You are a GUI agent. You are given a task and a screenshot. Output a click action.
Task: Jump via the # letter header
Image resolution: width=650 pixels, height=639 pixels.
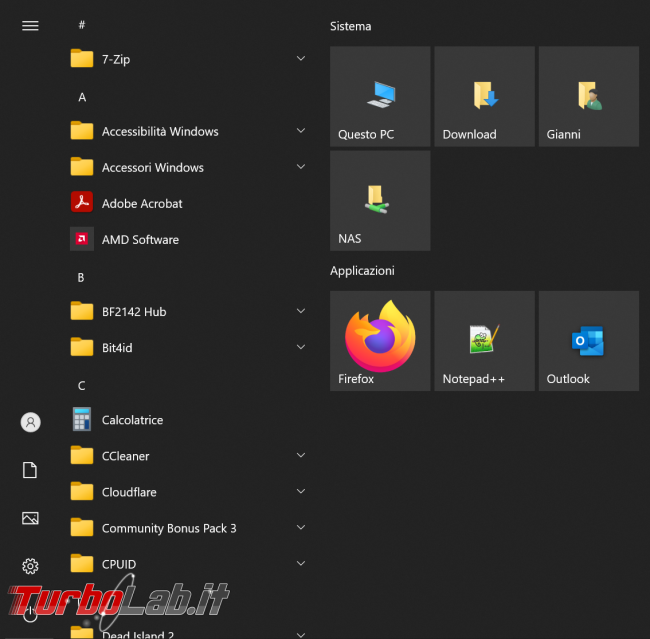click(82, 25)
